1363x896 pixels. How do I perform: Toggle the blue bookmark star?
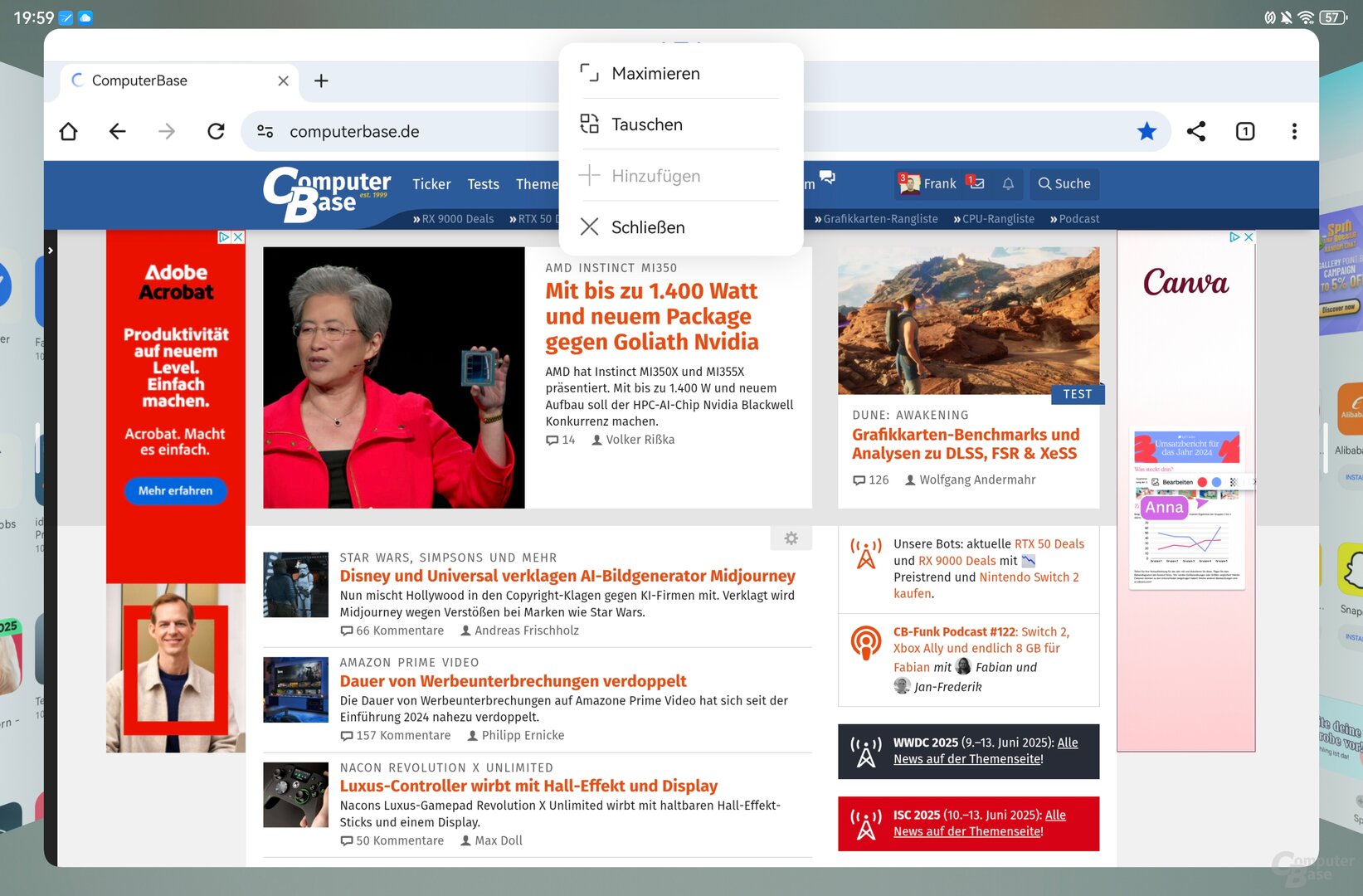tap(1147, 131)
